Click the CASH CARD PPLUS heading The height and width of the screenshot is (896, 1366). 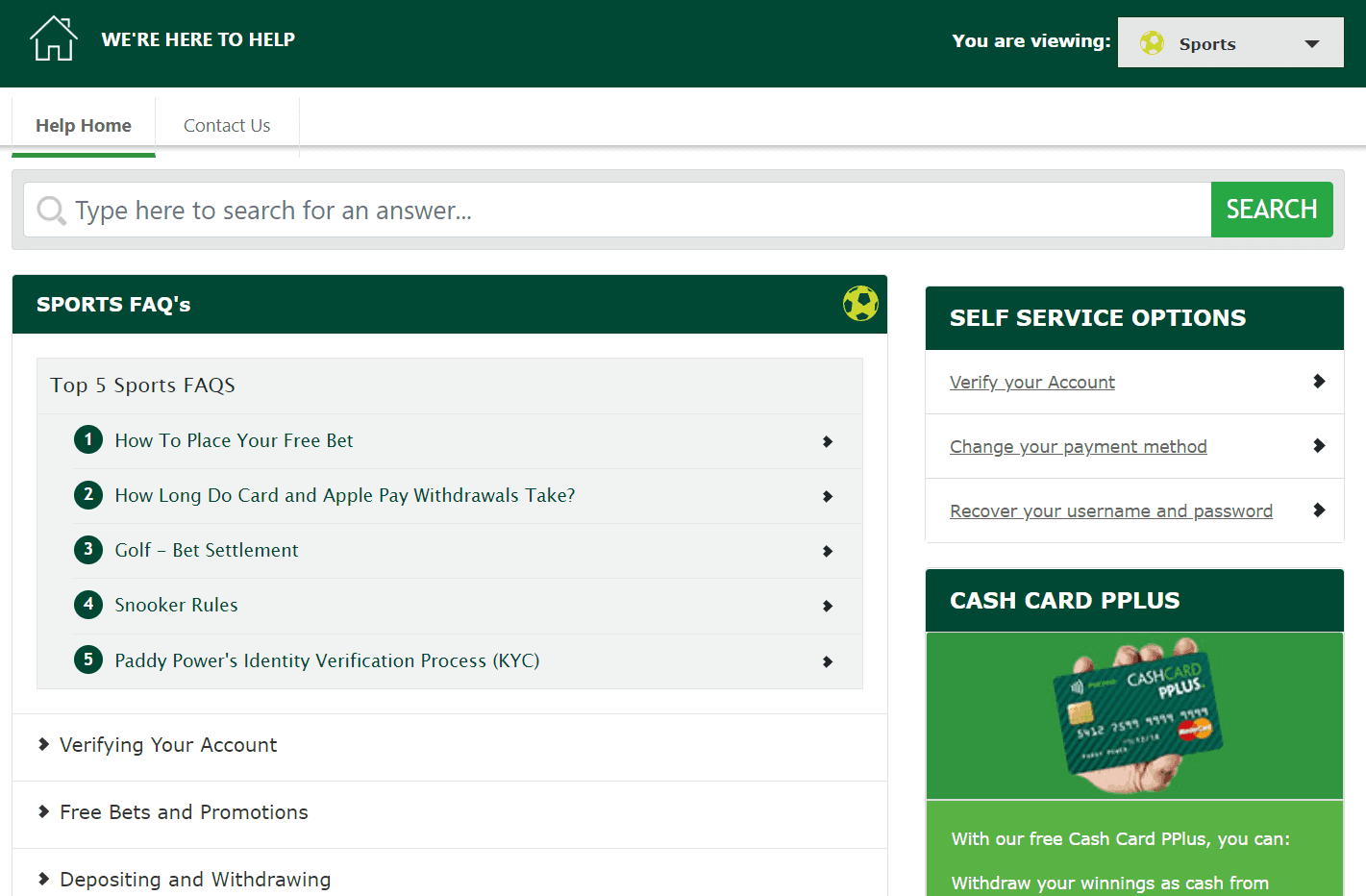click(x=1065, y=601)
